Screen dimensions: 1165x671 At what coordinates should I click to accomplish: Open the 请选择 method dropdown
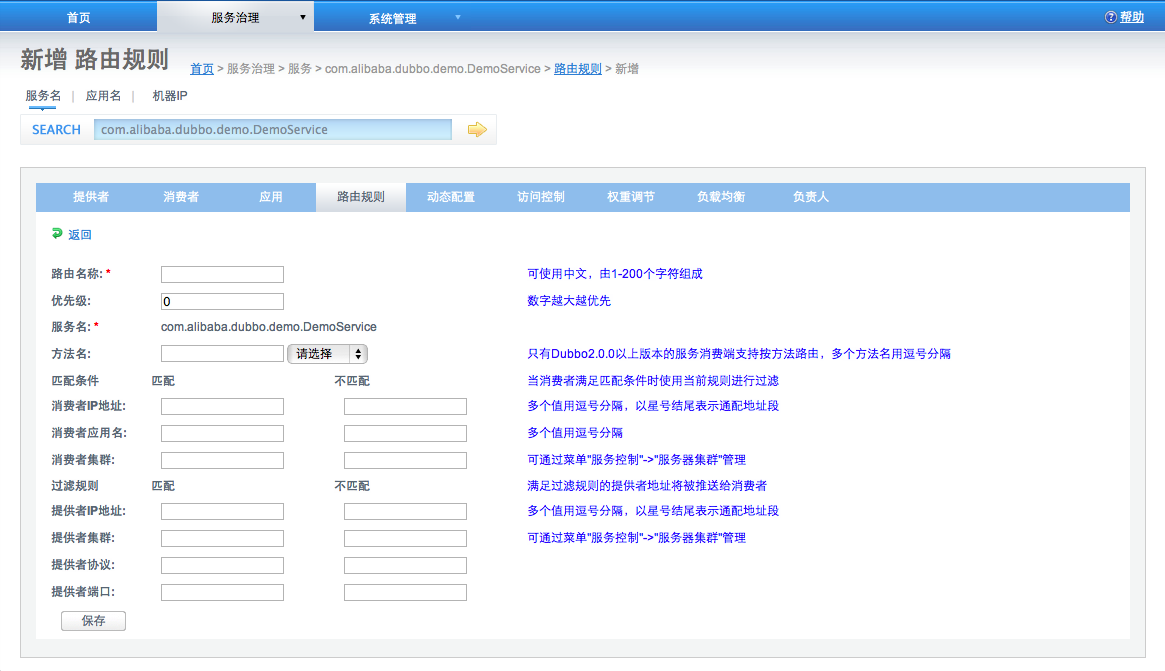[328, 354]
